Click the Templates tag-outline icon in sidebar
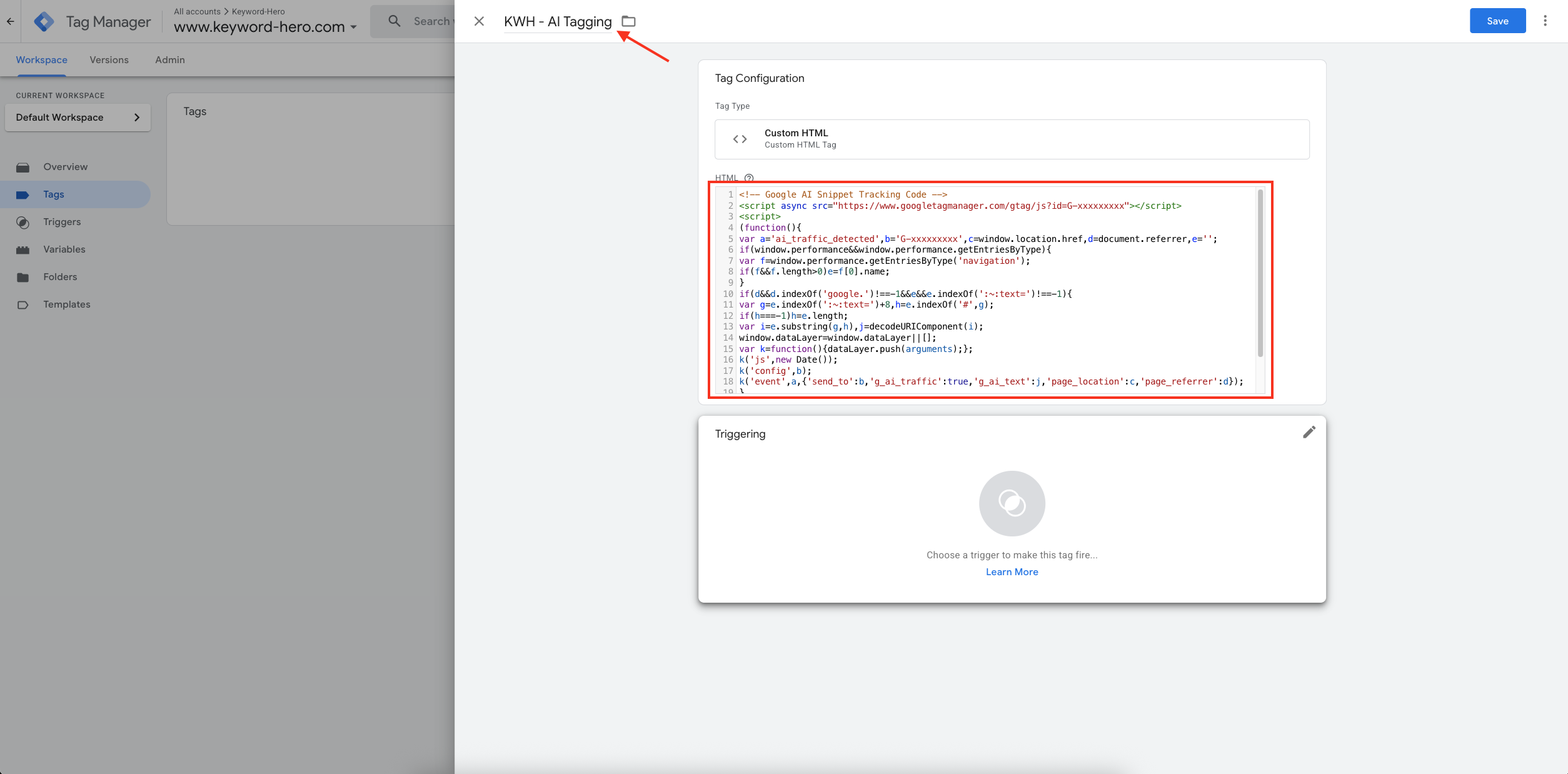 click(23, 305)
